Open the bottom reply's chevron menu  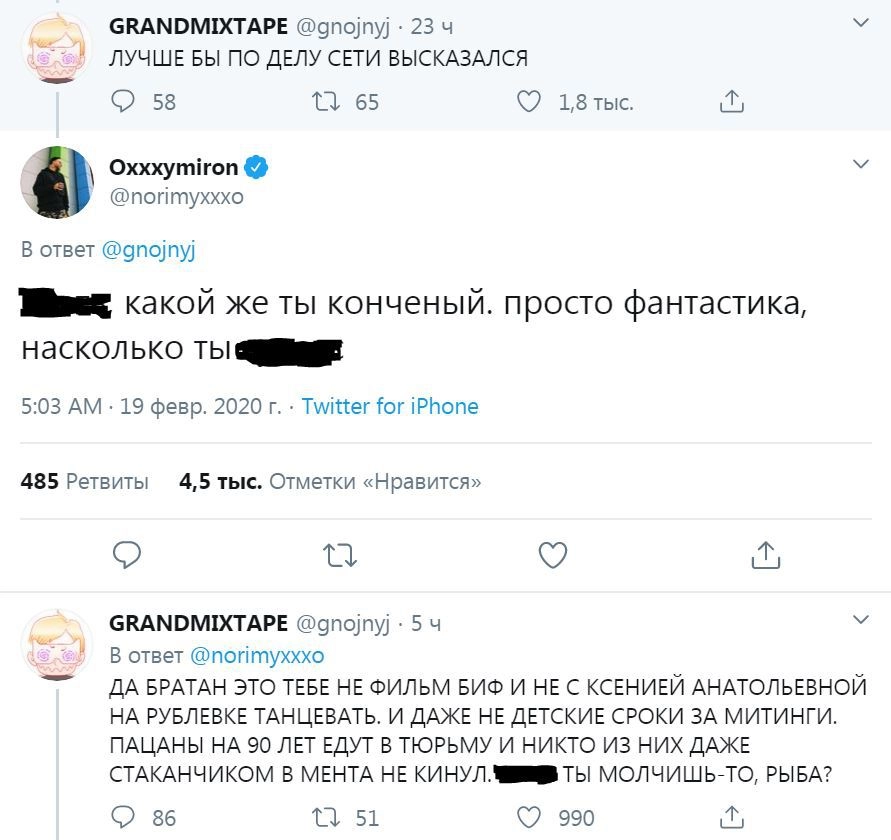860,621
